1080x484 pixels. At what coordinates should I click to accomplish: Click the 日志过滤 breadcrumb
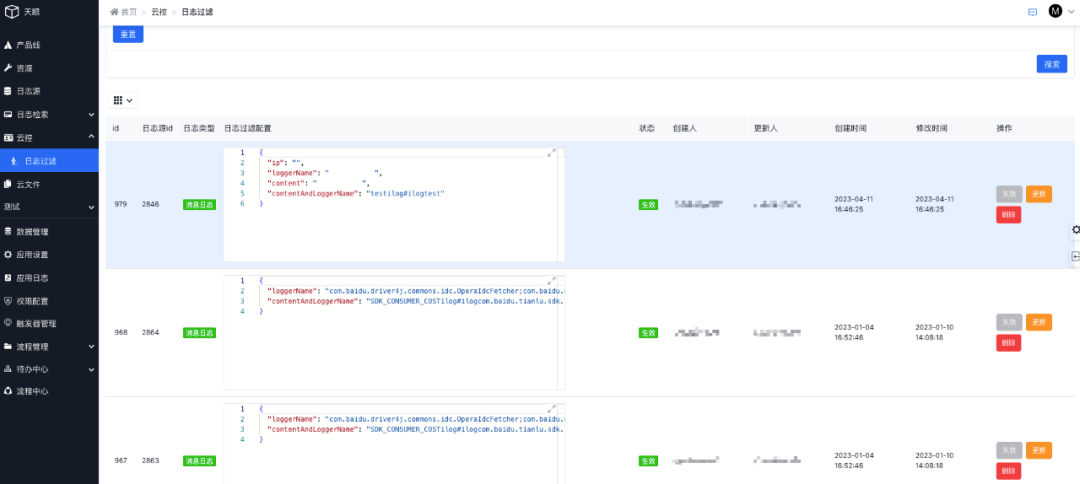coord(197,12)
